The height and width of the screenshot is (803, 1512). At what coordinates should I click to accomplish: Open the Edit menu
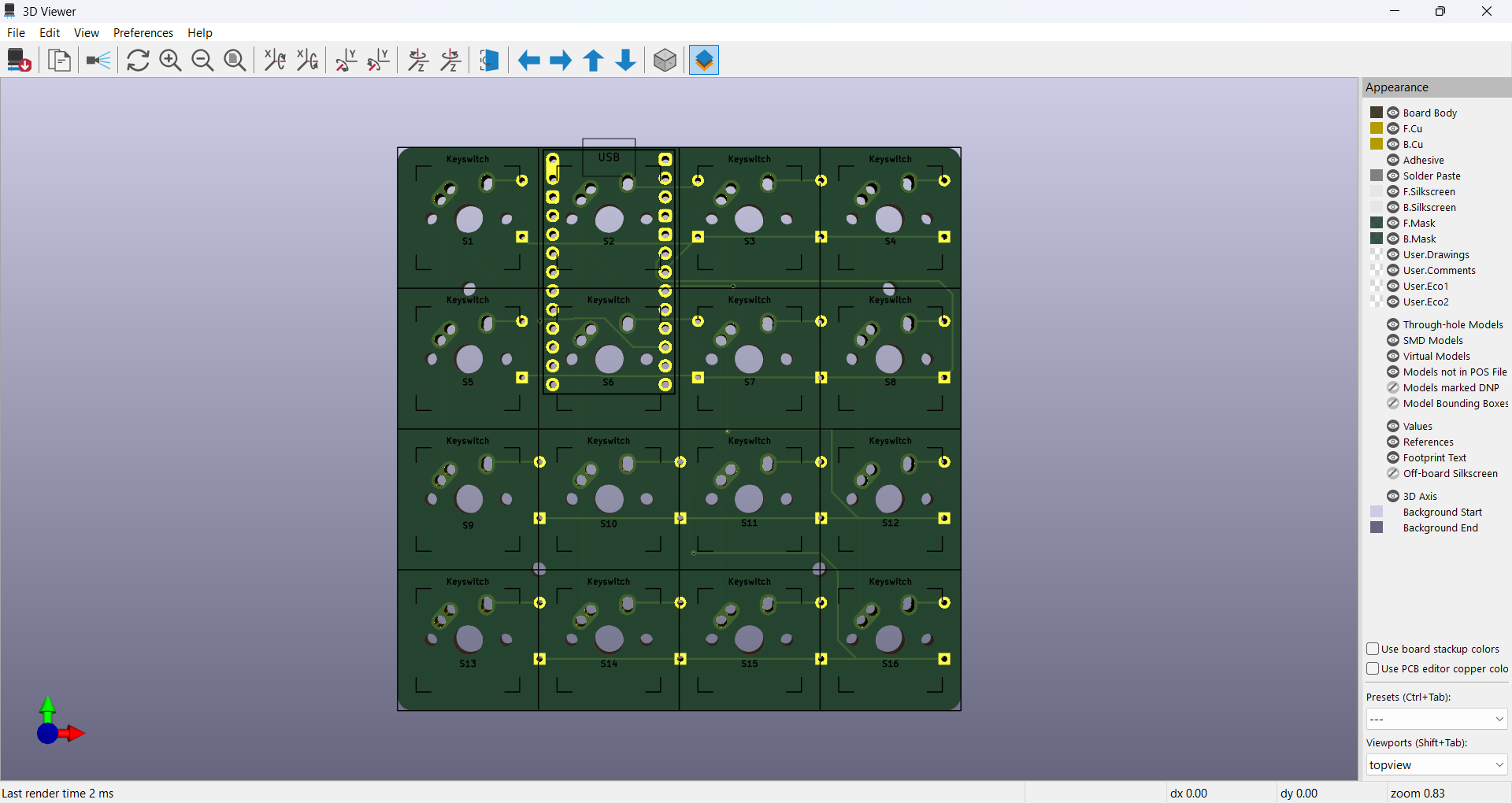click(50, 33)
